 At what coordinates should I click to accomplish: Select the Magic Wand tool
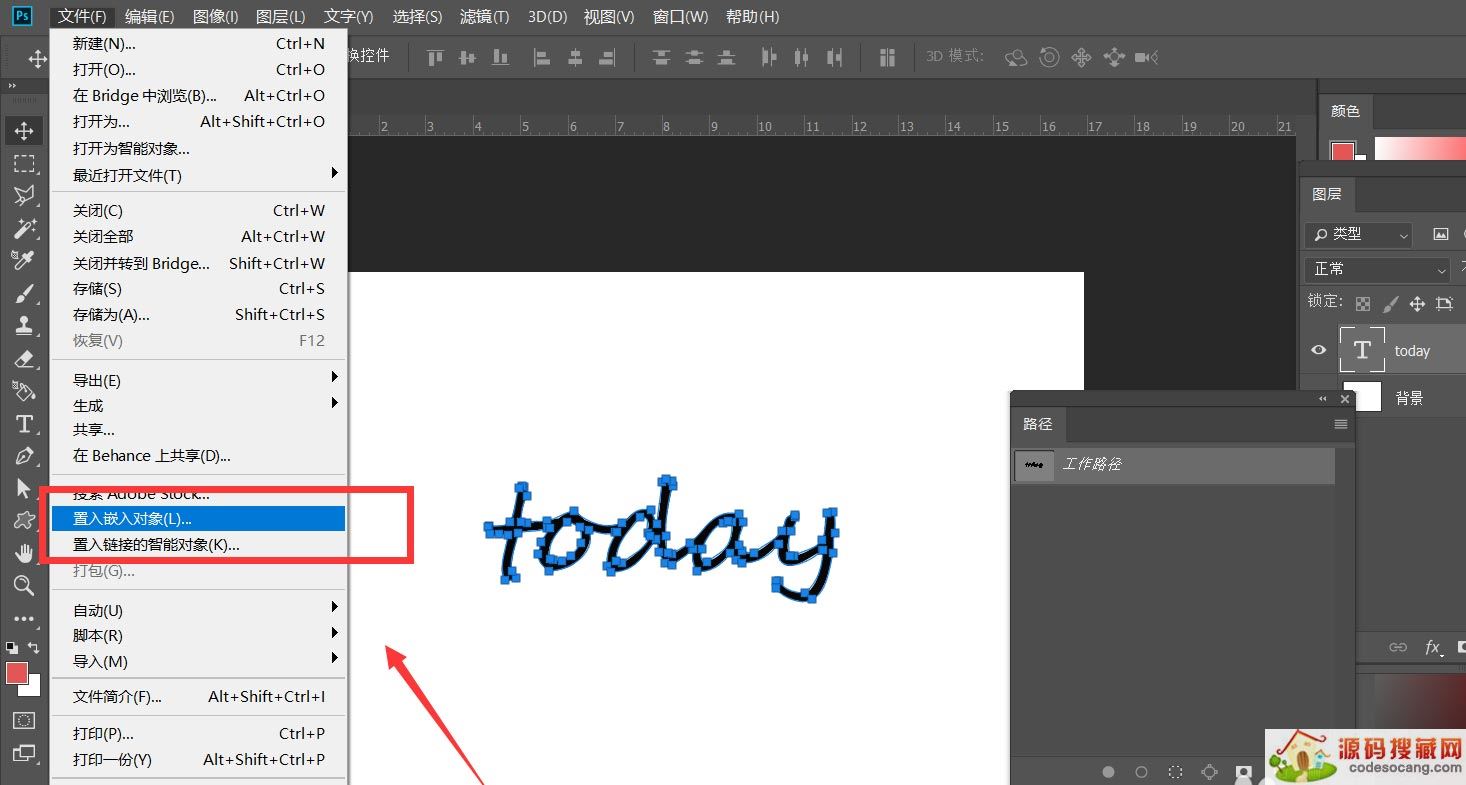[x=24, y=228]
